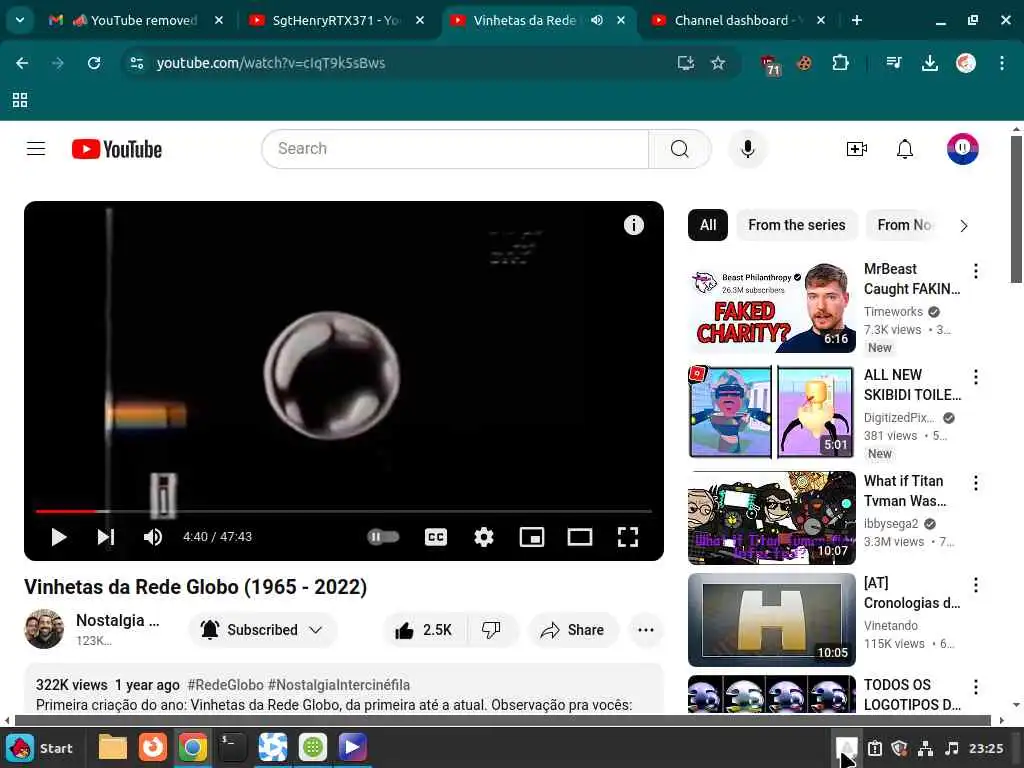
Task: Open MrBeast Caught FAKIN video thumbnail
Action: (x=772, y=307)
